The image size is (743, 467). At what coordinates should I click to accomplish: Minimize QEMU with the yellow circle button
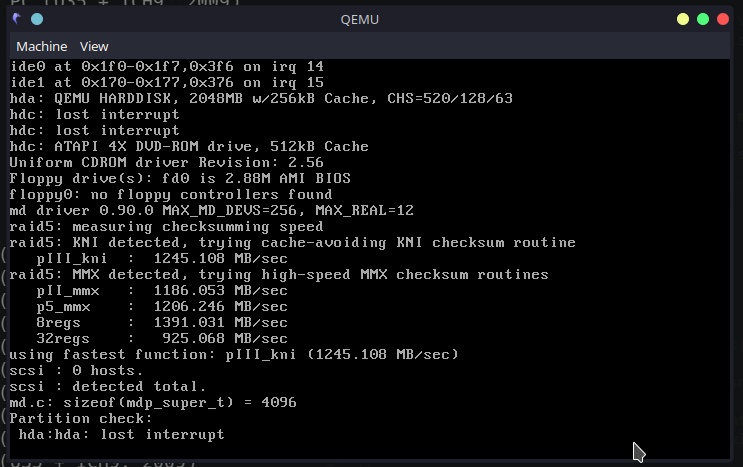pyautogui.click(x=683, y=19)
